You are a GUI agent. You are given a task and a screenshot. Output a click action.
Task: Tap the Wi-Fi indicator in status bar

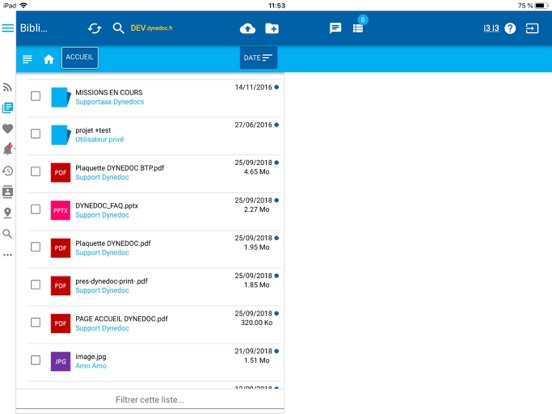[x=24, y=5]
